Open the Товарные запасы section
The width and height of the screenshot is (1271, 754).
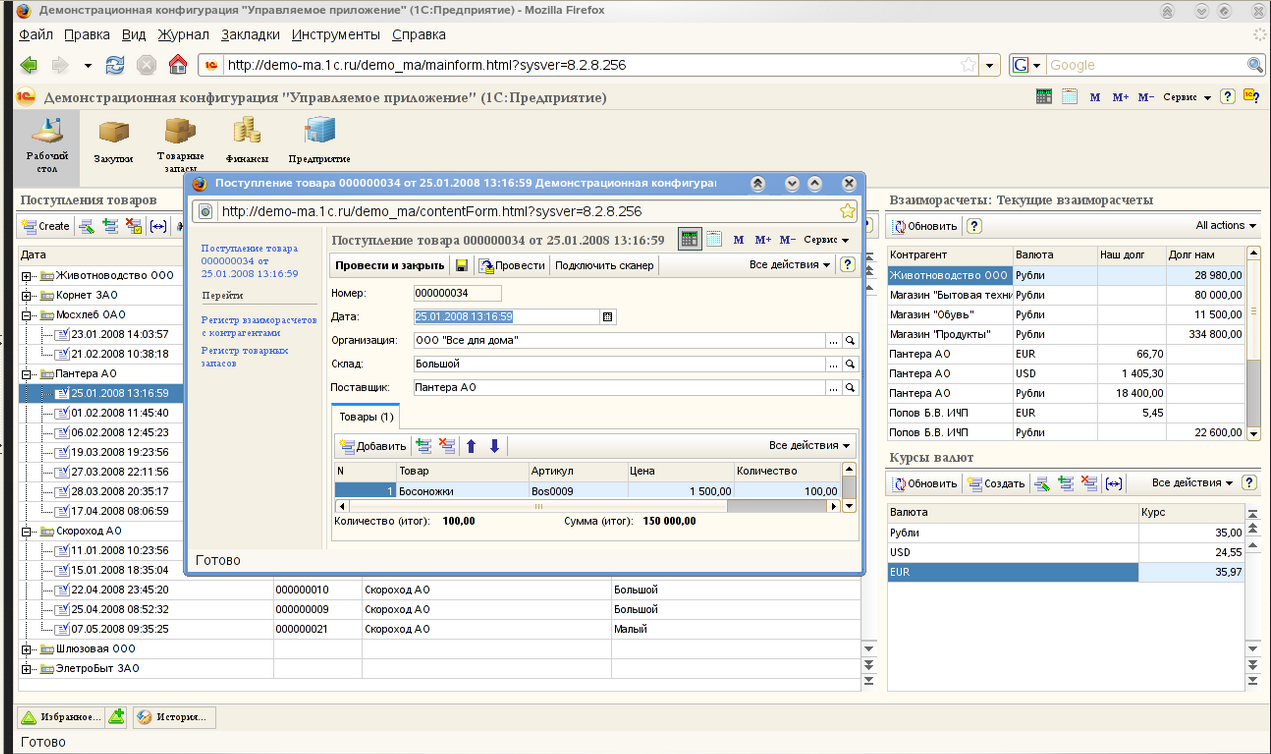pyautogui.click(x=180, y=144)
